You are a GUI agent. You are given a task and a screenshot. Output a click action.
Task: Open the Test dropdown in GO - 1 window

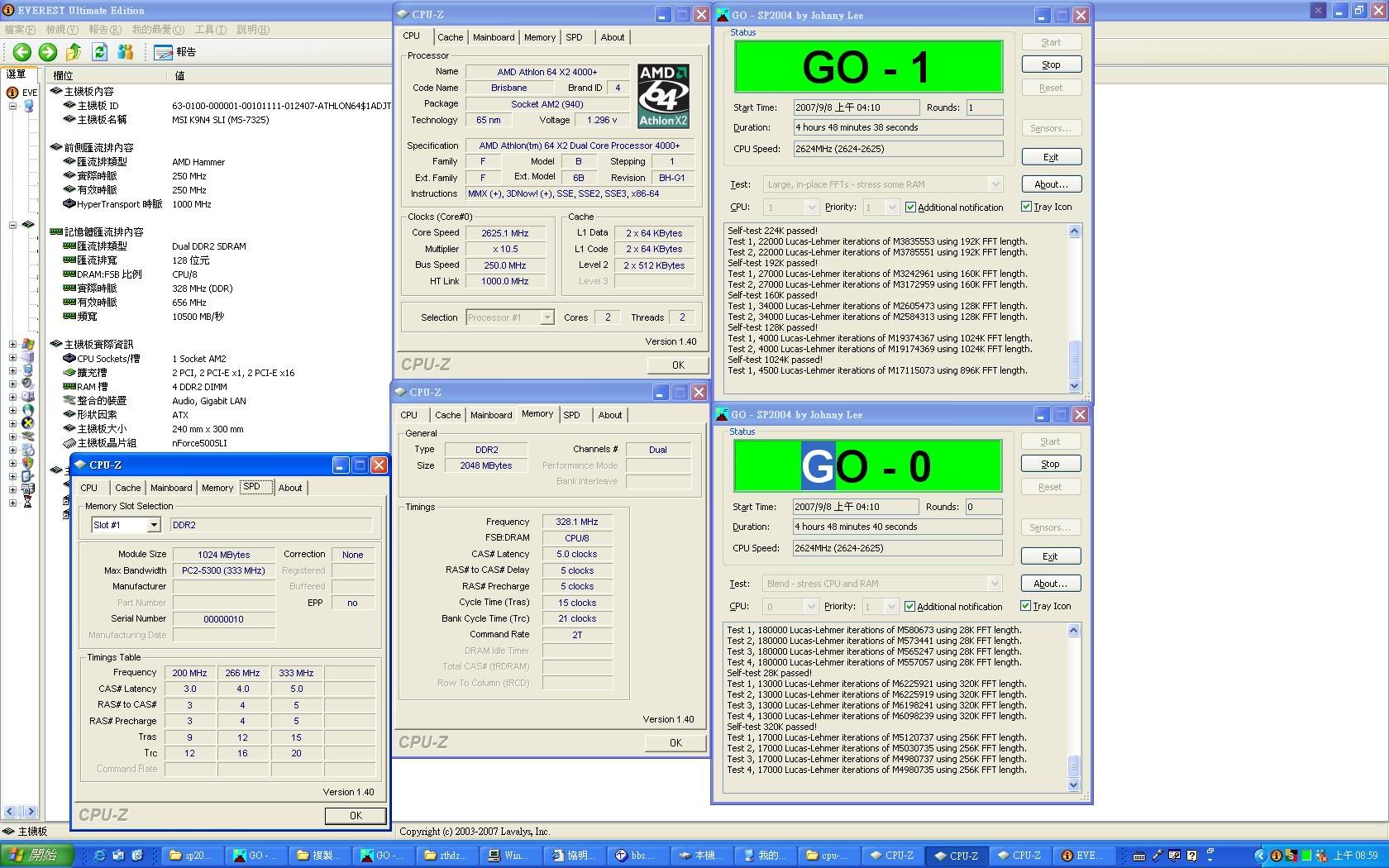[995, 184]
